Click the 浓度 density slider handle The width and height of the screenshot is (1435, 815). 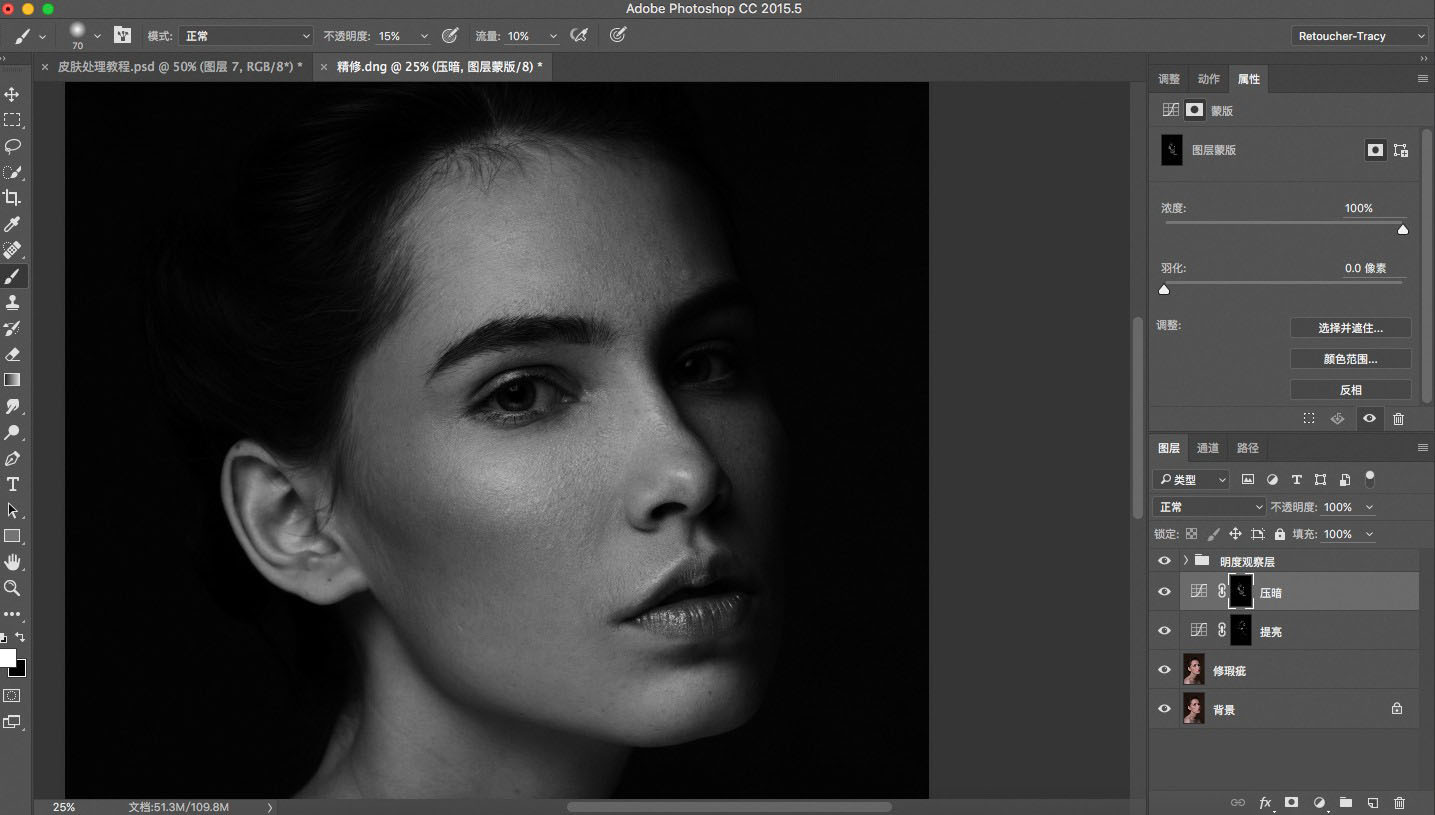pos(1403,229)
